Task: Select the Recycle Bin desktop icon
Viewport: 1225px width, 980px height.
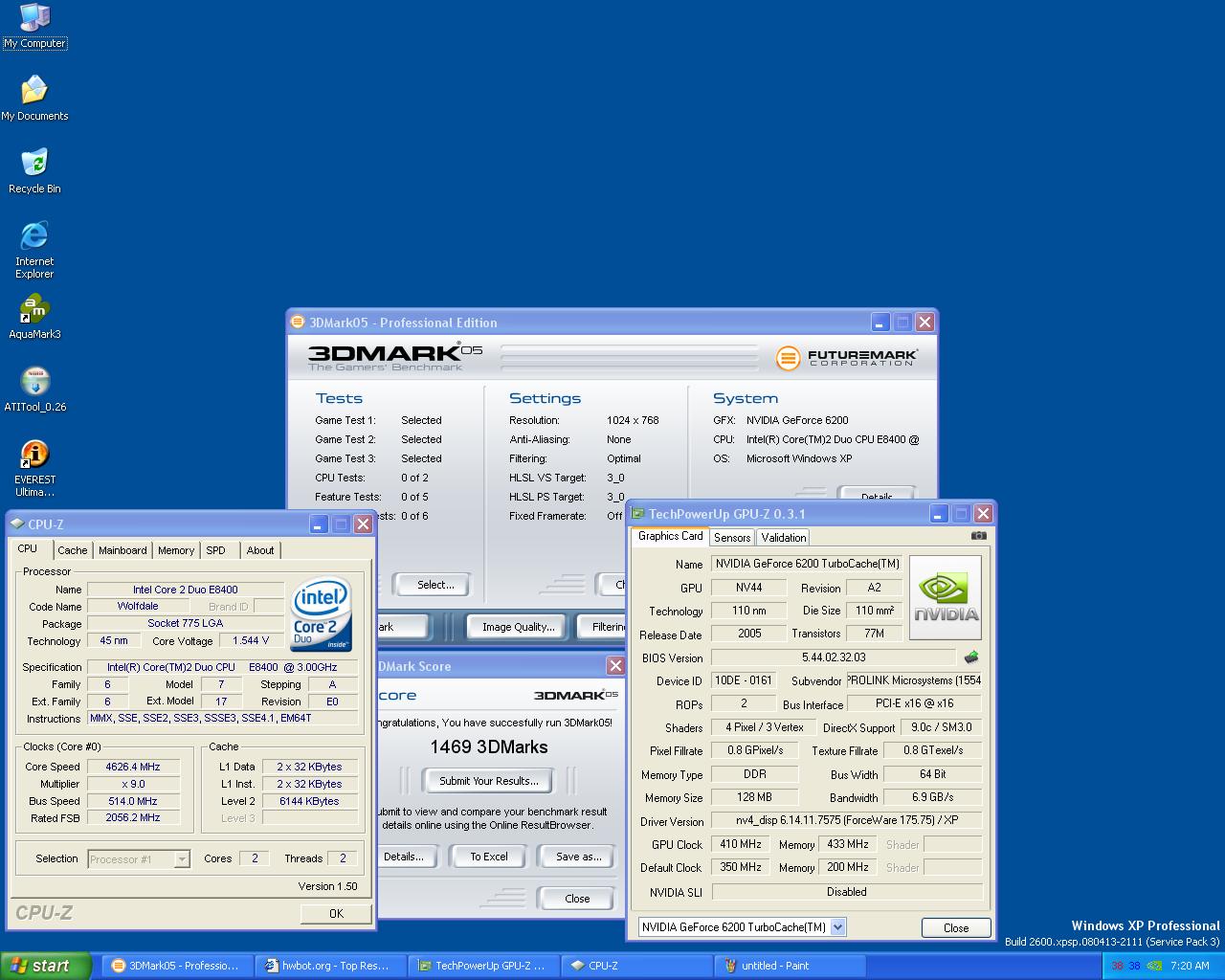Action: 34,170
